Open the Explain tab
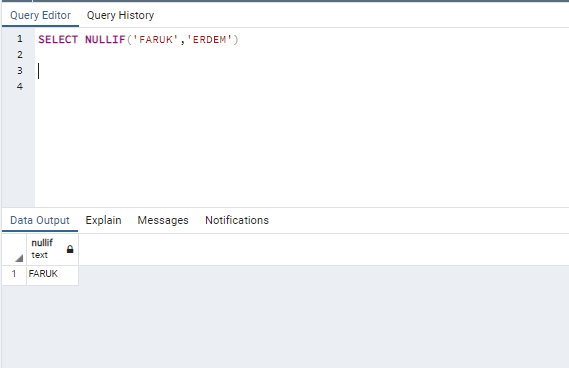The height and width of the screenshot is (368, 569). click(103, 220)
